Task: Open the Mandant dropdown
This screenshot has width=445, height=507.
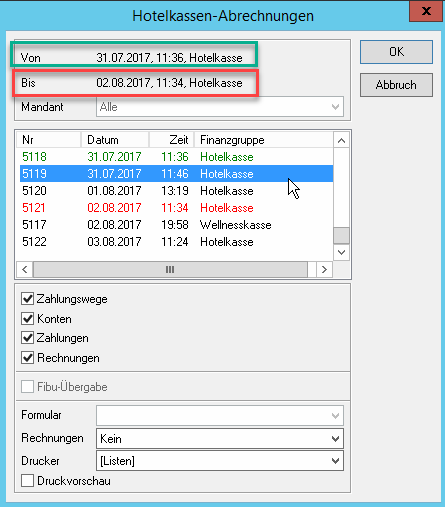Action: point(220,107)
